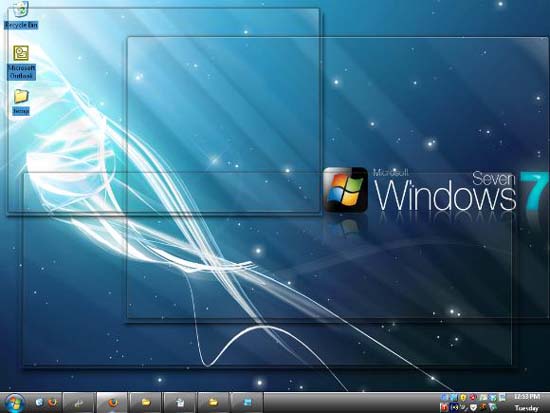Select the Microsoft Outlook desktop icon
Screen dimensions: 550x413
click(x=21, y=53)
